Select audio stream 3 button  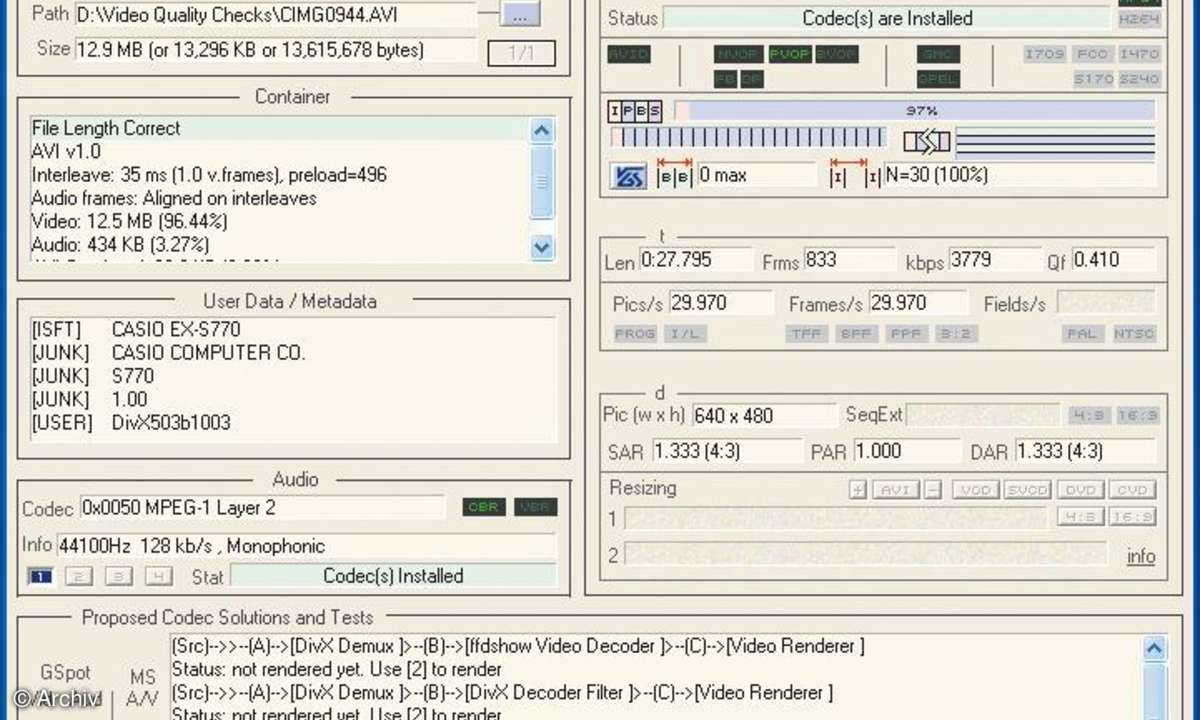pos(119,576)
